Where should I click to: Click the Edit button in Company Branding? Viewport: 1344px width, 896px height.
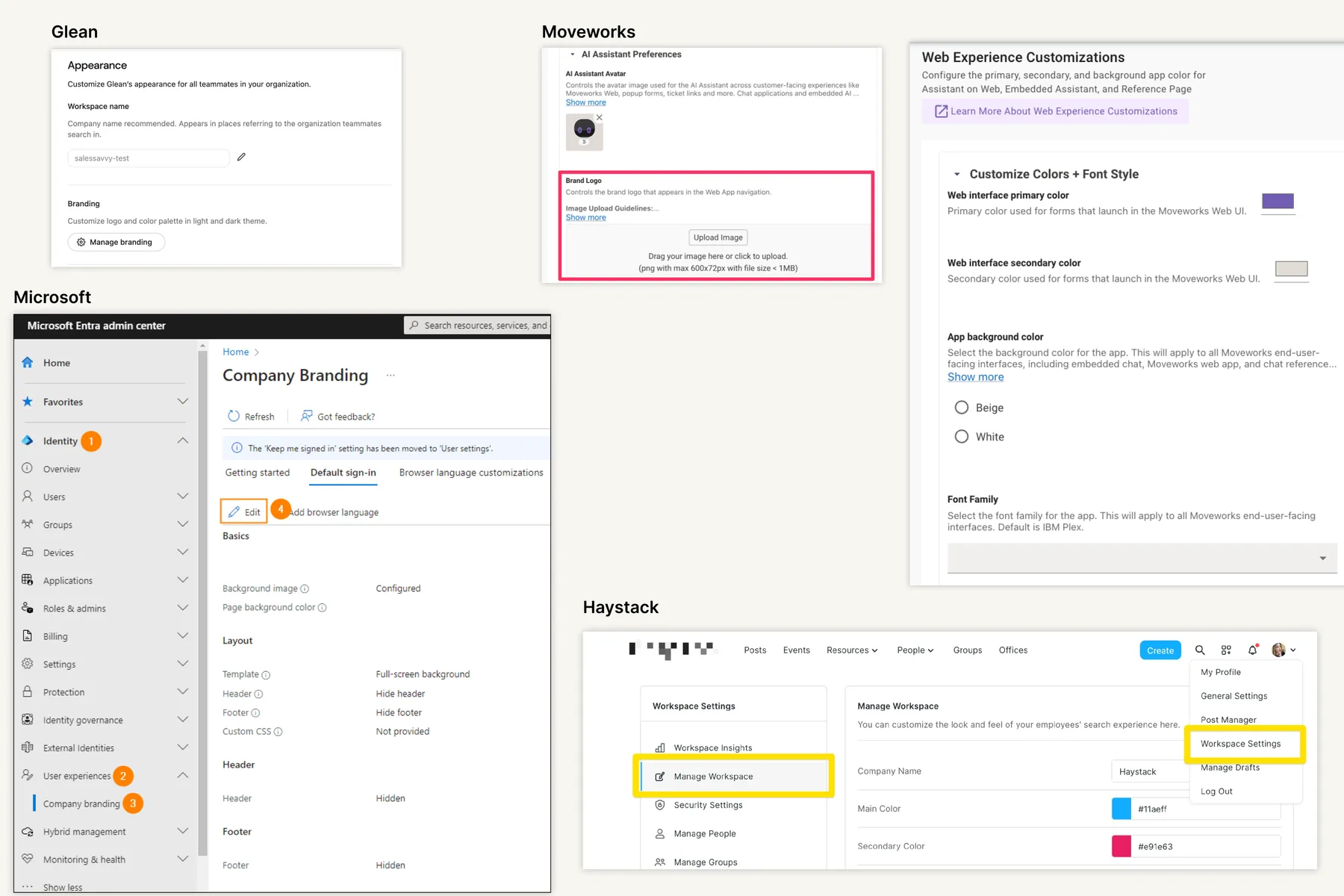244,511
